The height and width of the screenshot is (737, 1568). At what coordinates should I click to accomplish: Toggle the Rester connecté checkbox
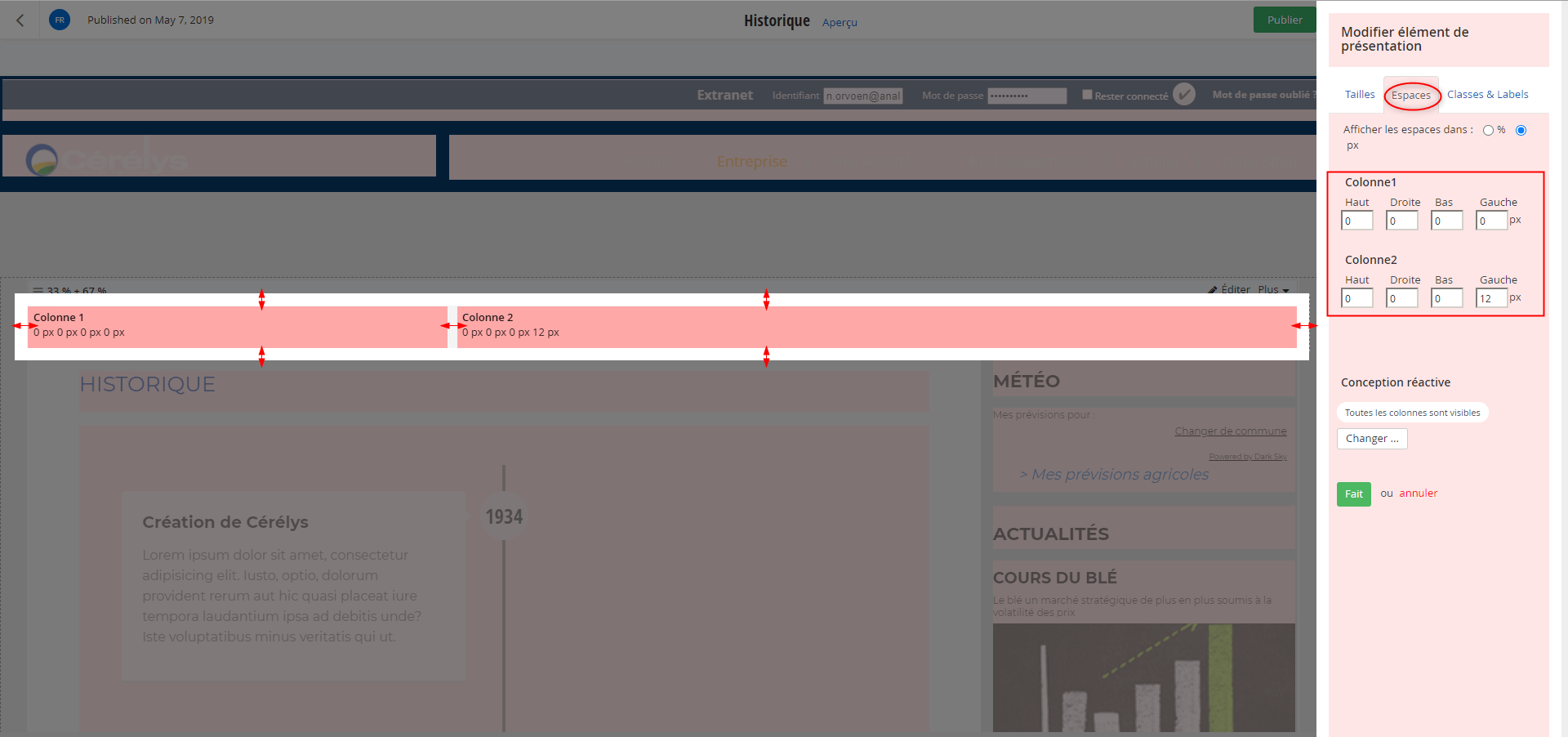[x=1087, y=95]
